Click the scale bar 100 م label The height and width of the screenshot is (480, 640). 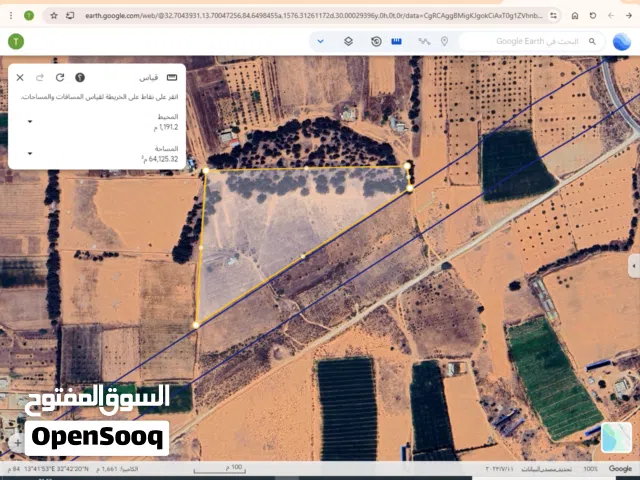pos(234,467)
